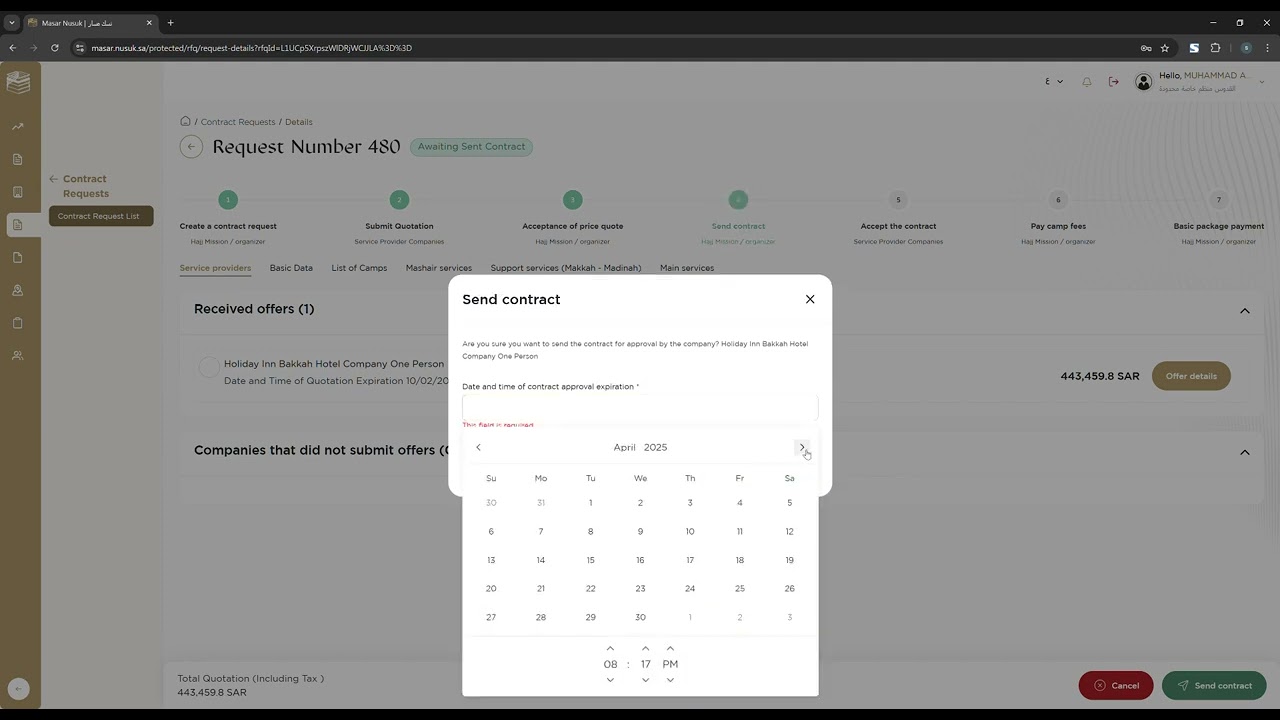Close the Send contract dialog

810,299
